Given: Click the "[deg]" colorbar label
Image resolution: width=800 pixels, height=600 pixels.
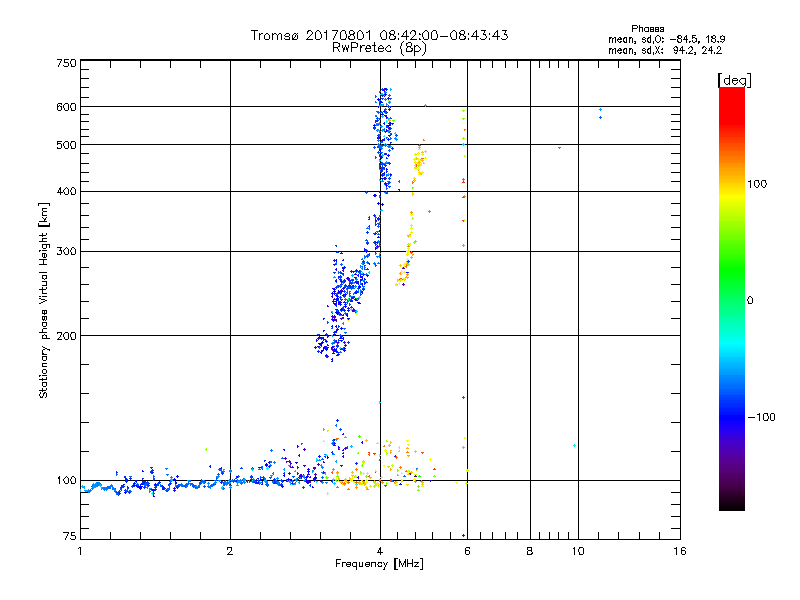Looking at the screenshot, I should [x=734, y=81].
